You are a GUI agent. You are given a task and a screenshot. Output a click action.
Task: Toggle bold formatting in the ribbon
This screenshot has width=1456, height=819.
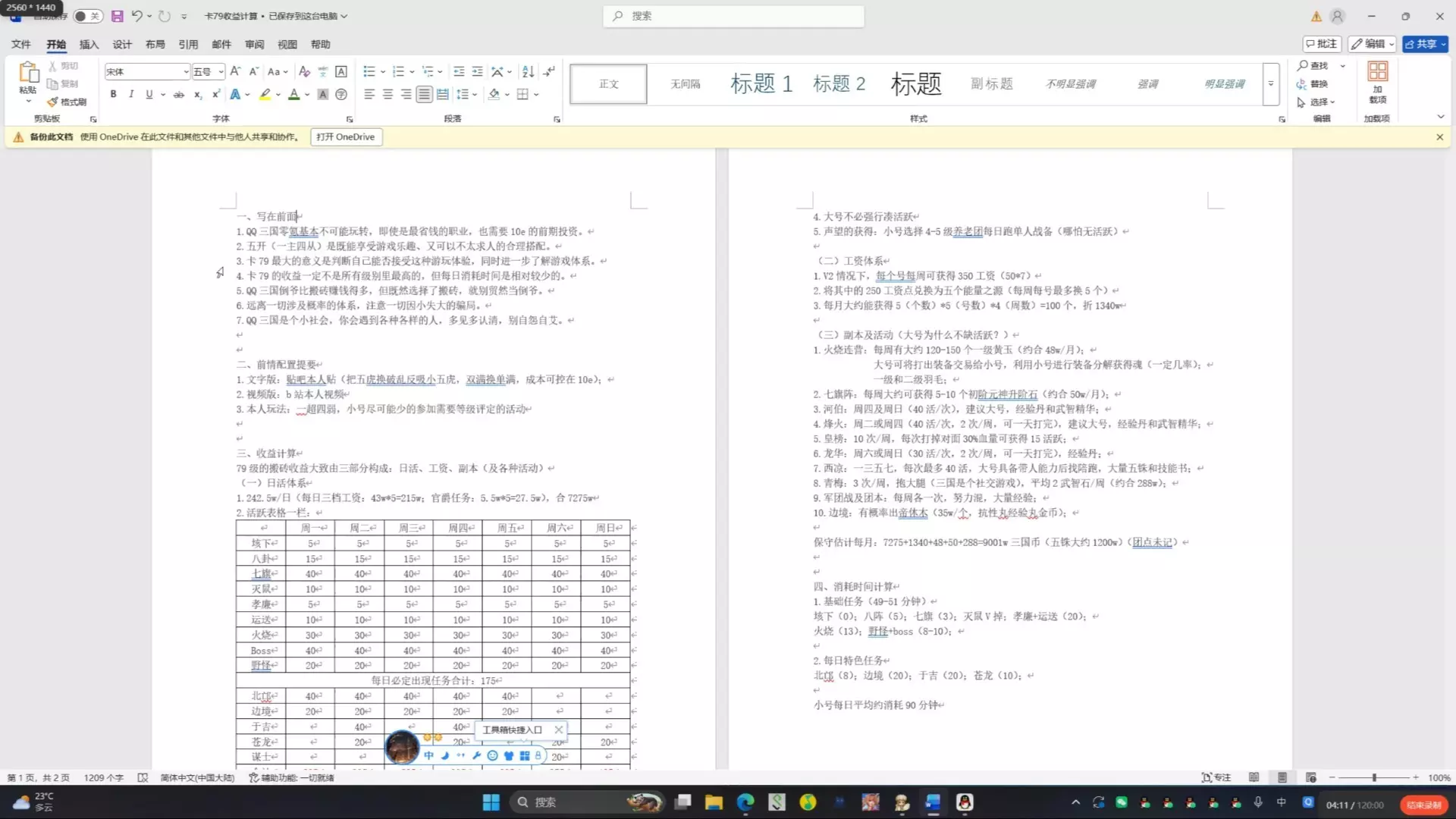coord(113,94)
